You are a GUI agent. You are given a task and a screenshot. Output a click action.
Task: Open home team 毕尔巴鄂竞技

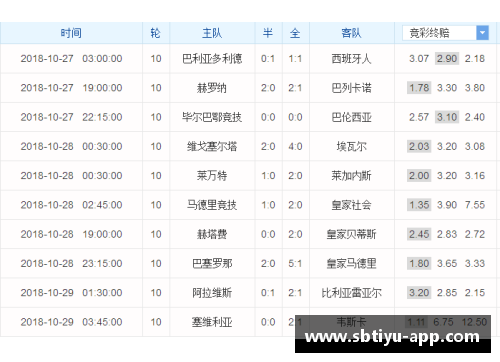pos(212,117)
